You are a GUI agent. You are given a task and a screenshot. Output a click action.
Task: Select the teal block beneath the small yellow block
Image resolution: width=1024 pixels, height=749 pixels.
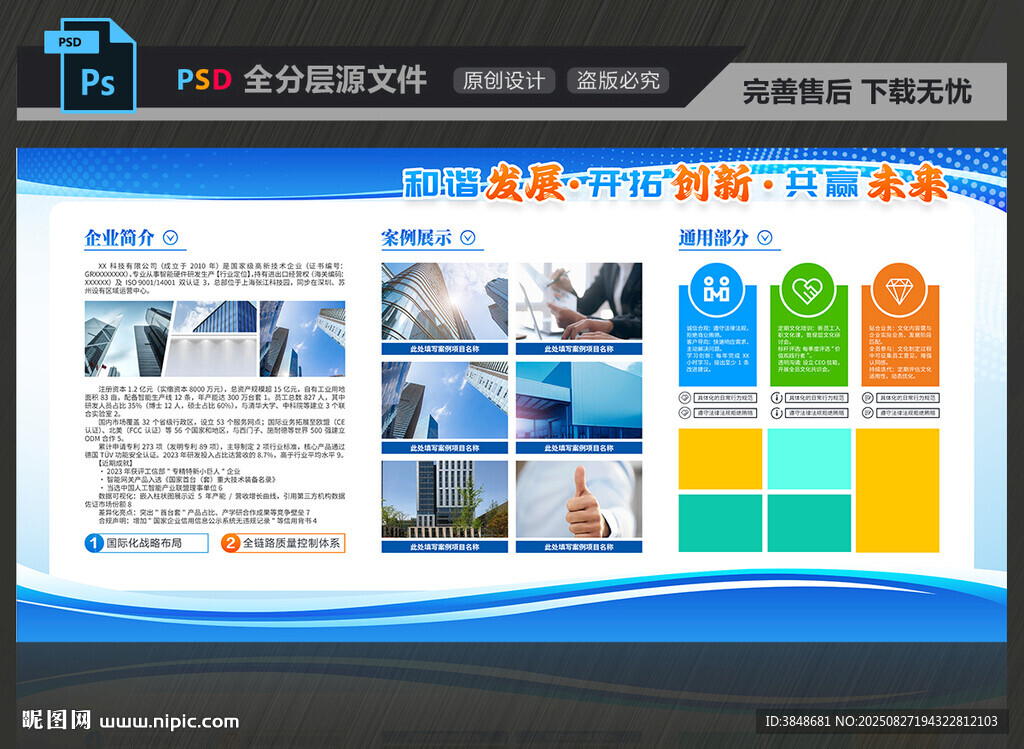(720, 523)
